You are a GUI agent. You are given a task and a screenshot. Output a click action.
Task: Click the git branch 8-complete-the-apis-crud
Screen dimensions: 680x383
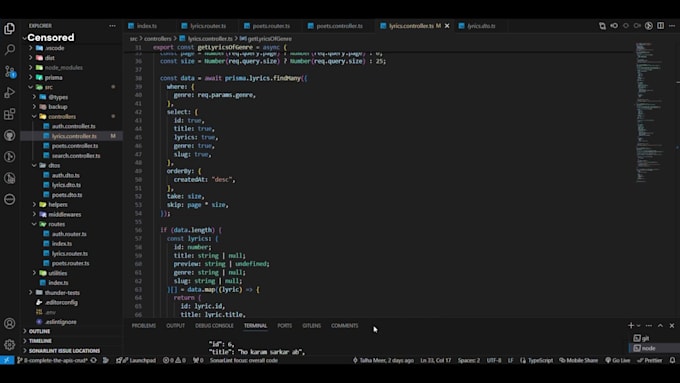click(53, 360)
